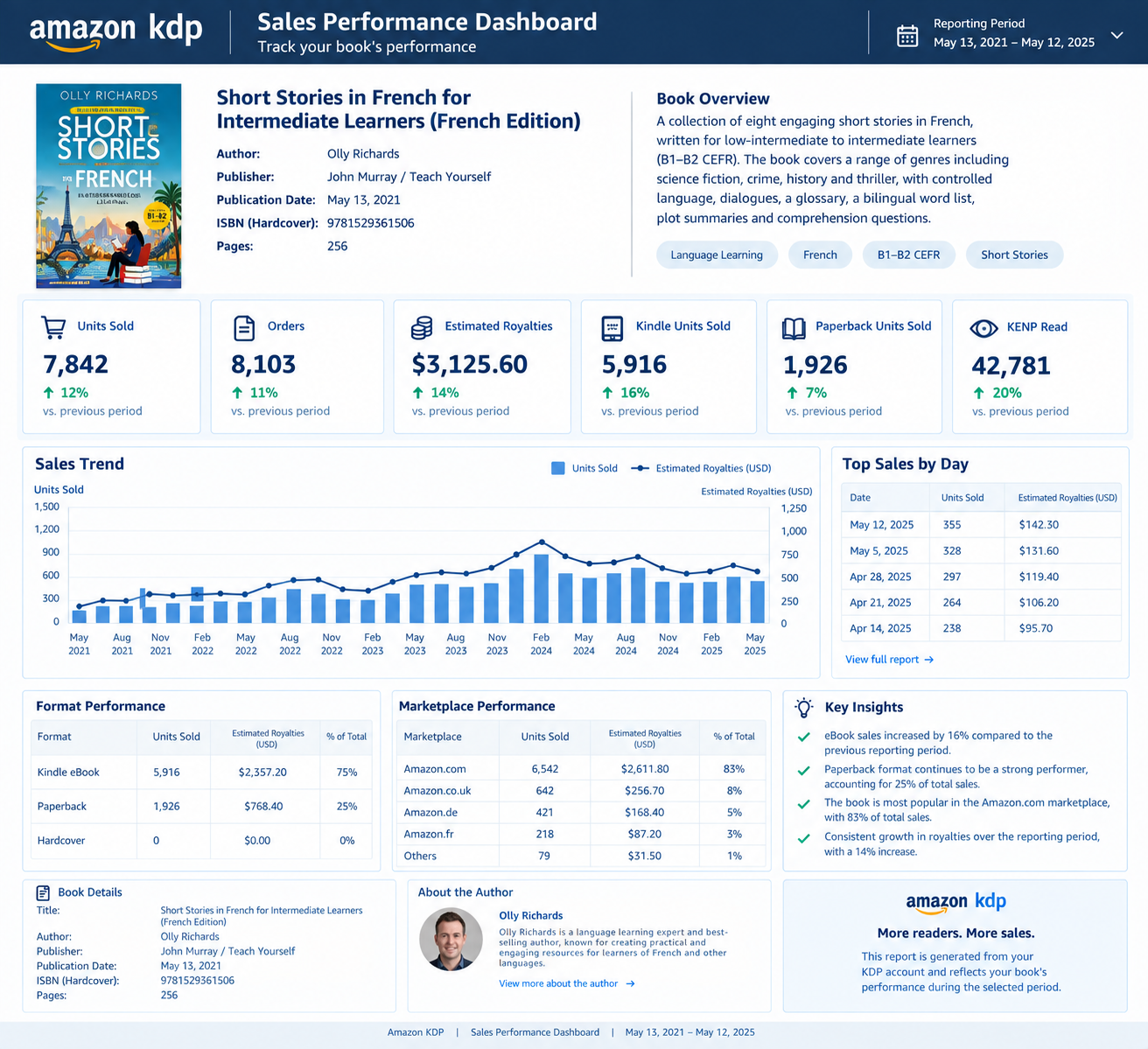
Task: Click the amazon kdp logo in the promo card
Action: coord(955,902)
